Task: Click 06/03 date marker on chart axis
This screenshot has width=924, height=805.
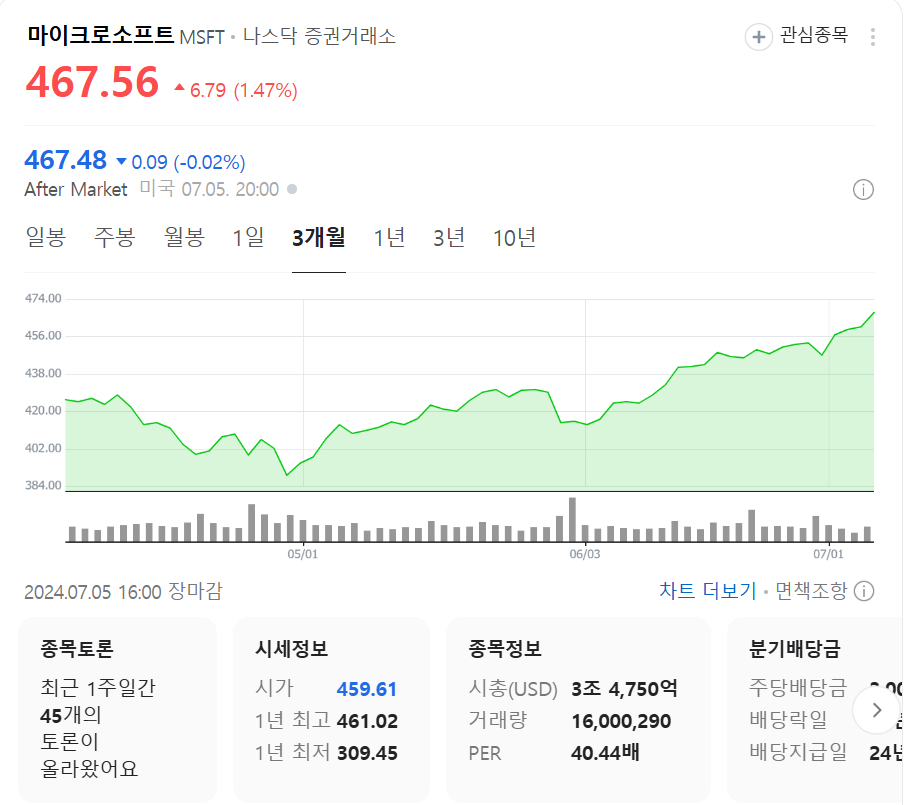Action: [x=585, y=554]
